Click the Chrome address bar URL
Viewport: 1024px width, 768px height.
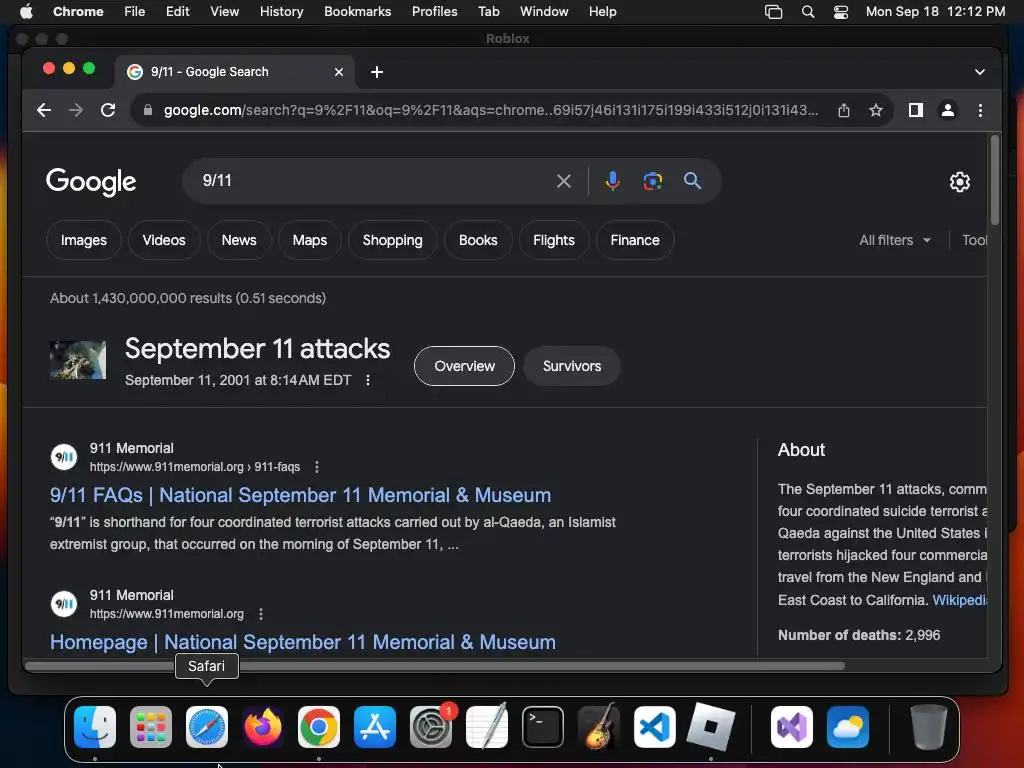(490, 110)
